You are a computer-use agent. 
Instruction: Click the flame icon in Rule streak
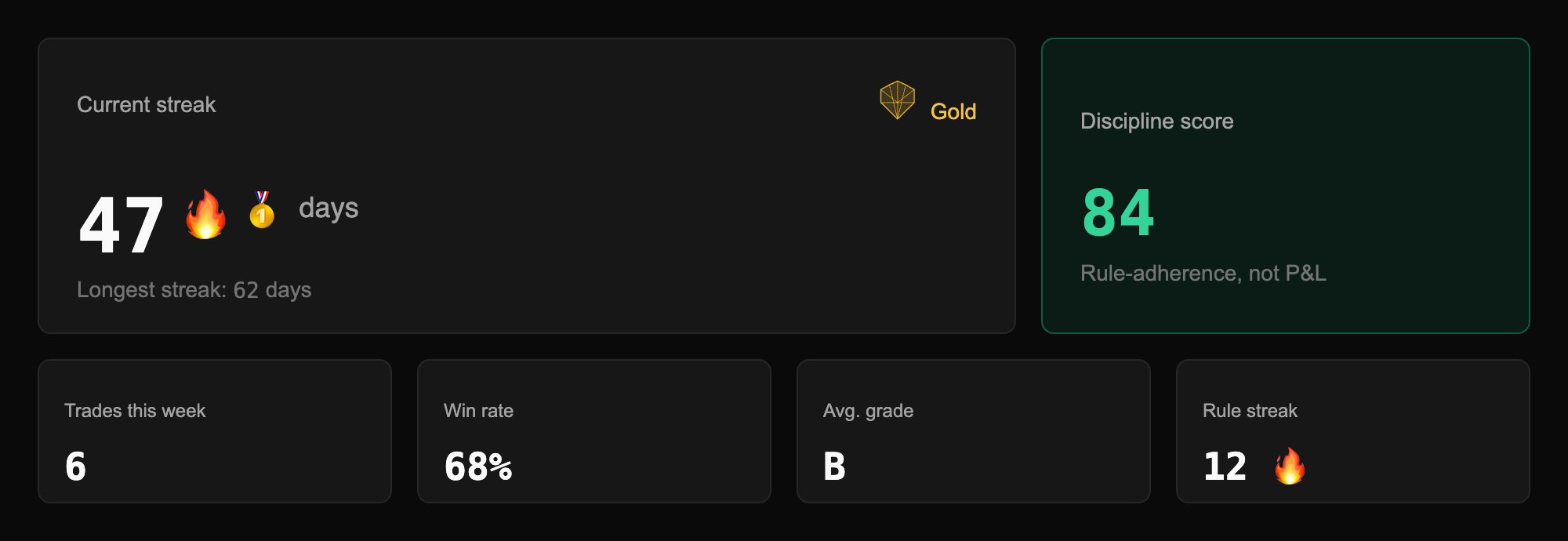click(x=1290, y=466)
